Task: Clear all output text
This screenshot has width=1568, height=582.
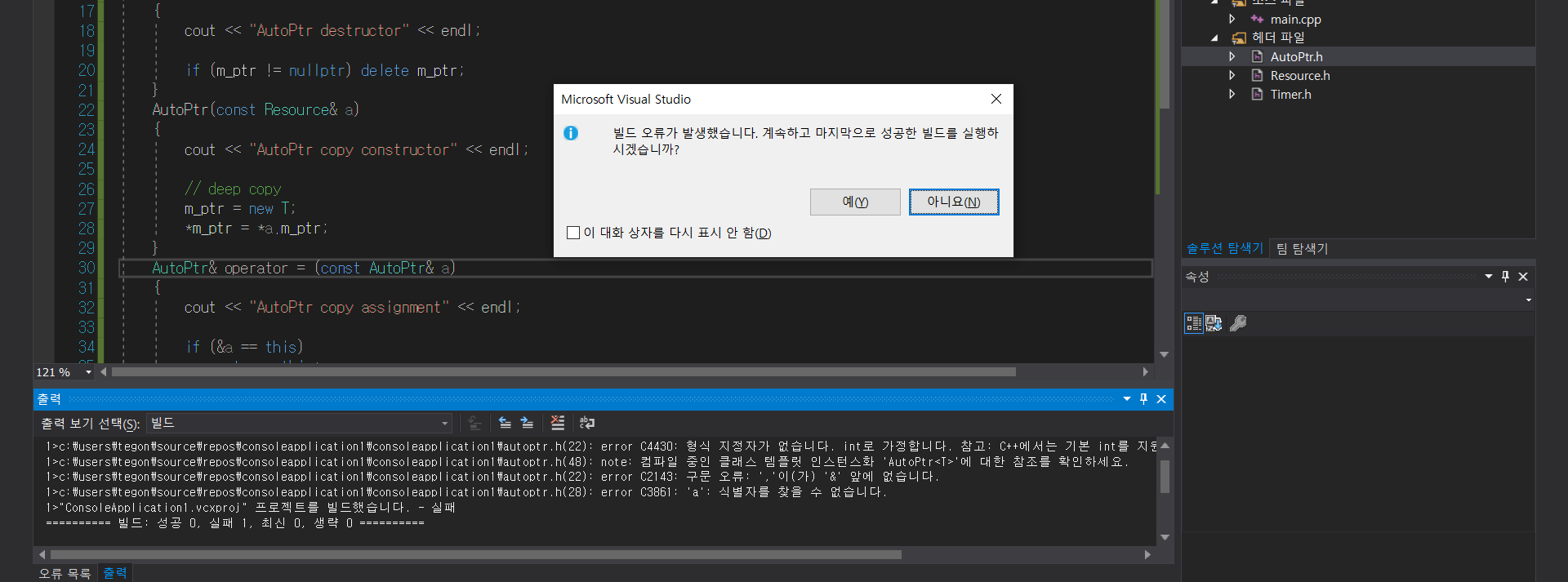Action: pos(558,423)
